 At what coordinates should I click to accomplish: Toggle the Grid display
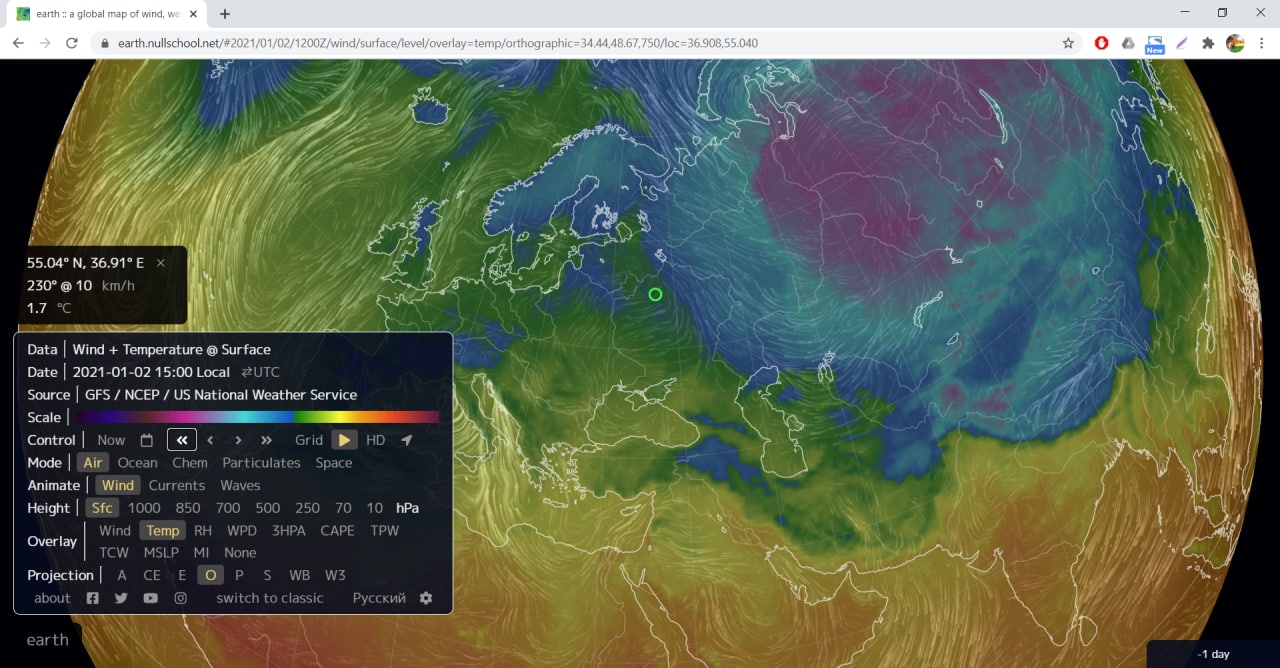(309, 440)
